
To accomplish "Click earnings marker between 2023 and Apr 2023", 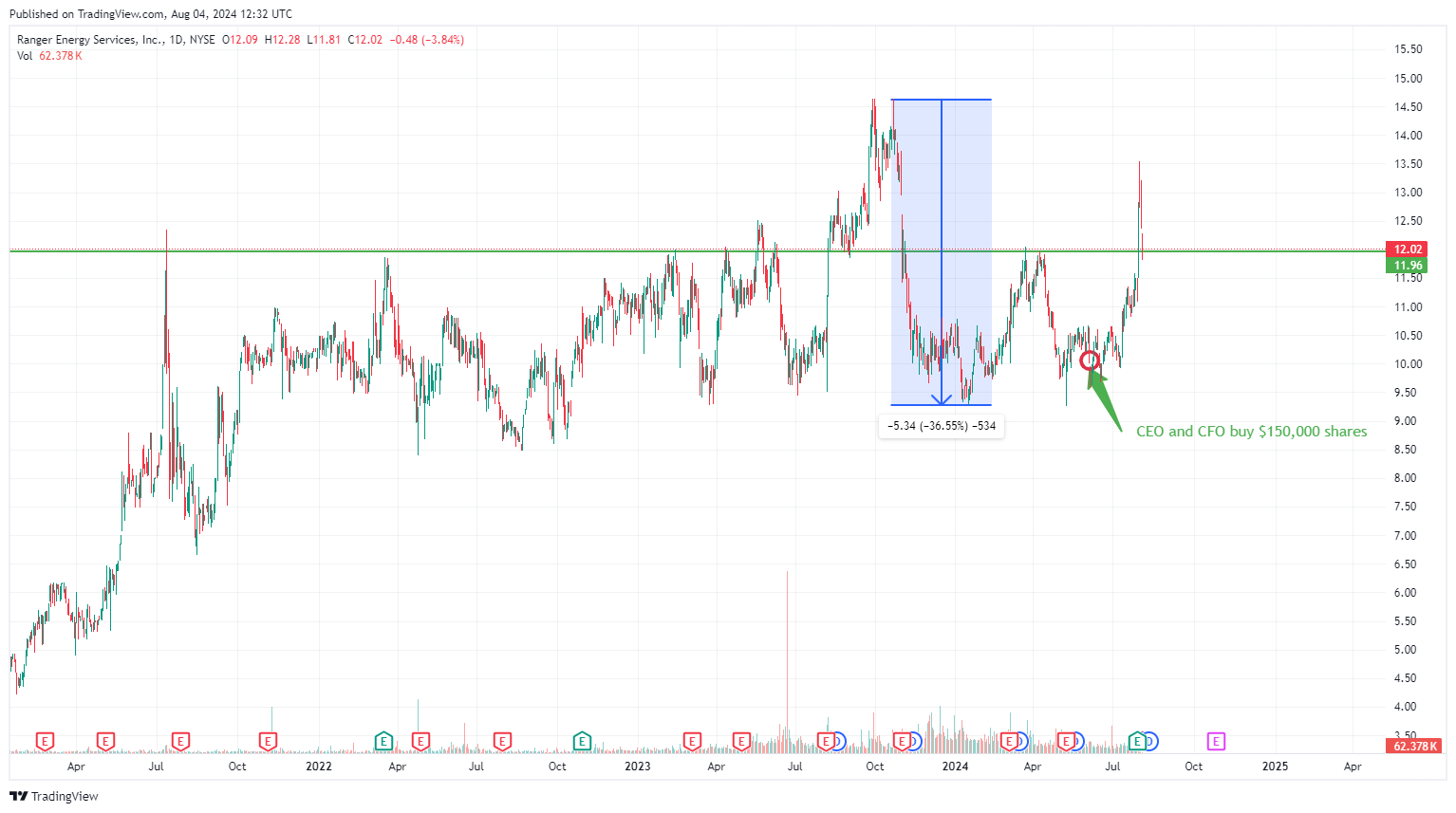I will point(692,741).
